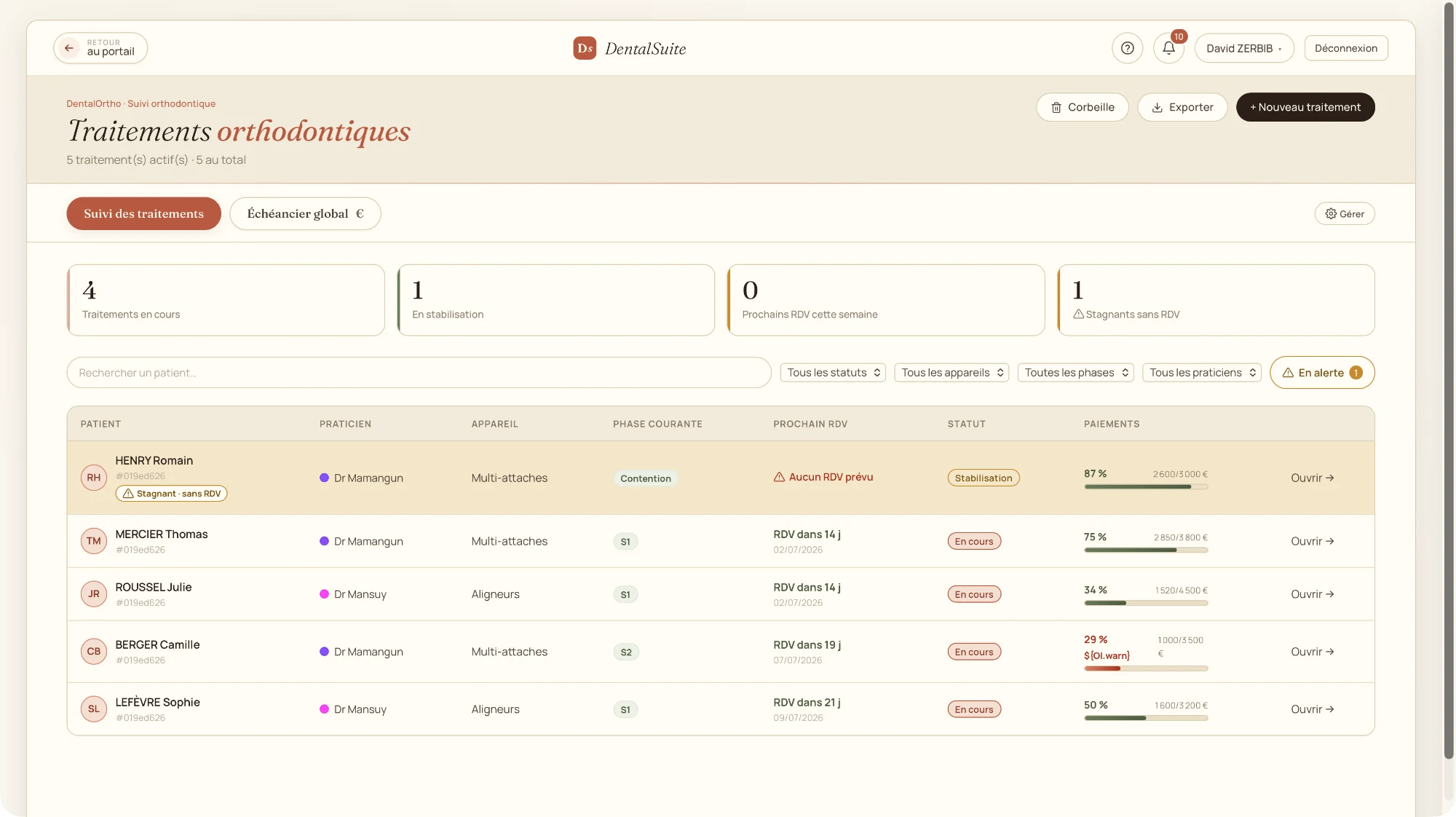Click the purple dot beside HENRY Romain's Dr Mamangun
The image size is (1456, 817).
[x=324, y=478]
